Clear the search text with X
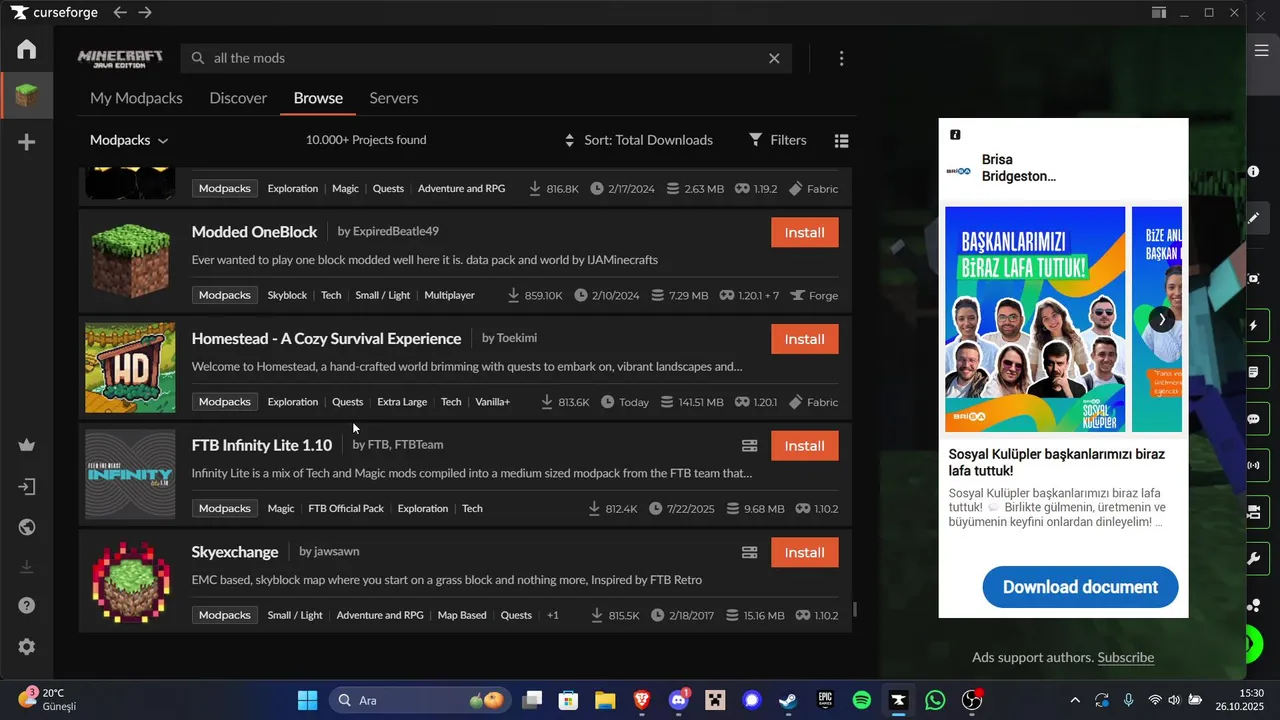Screen dimensions: 1280x720 pyautogui.click(x=774, y=58)
